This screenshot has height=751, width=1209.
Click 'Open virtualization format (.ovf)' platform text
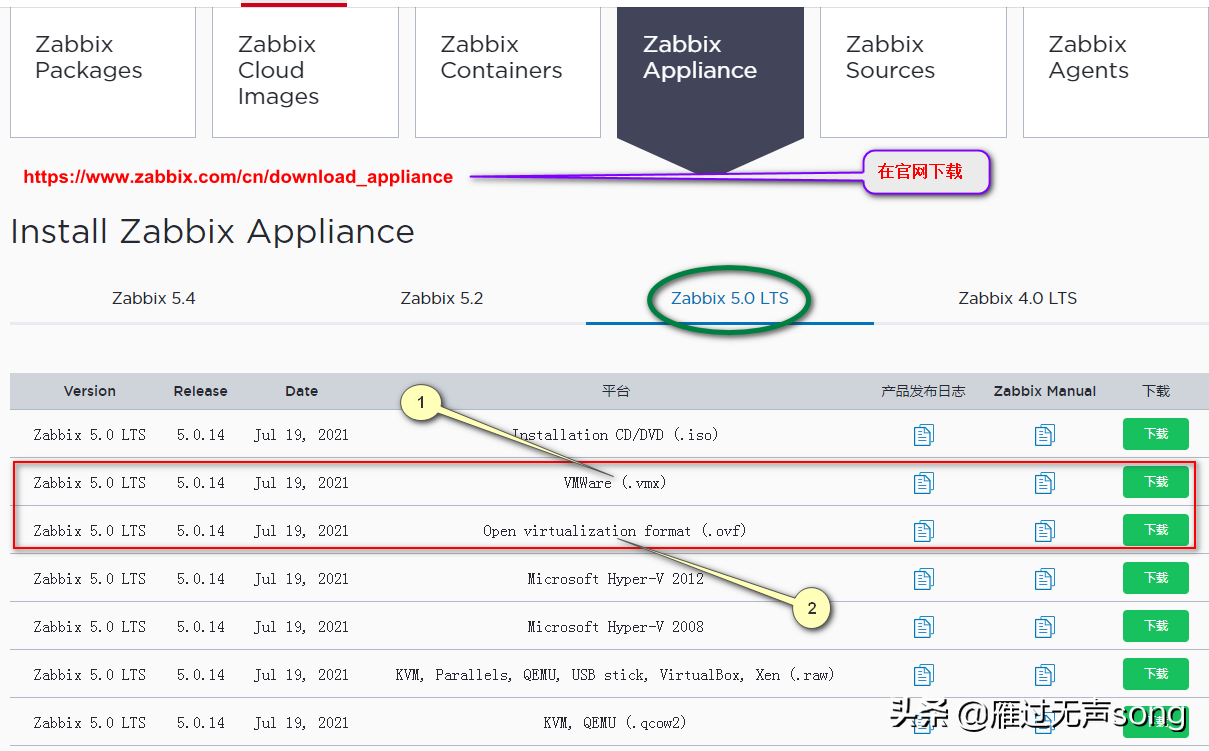click(615, 531)
